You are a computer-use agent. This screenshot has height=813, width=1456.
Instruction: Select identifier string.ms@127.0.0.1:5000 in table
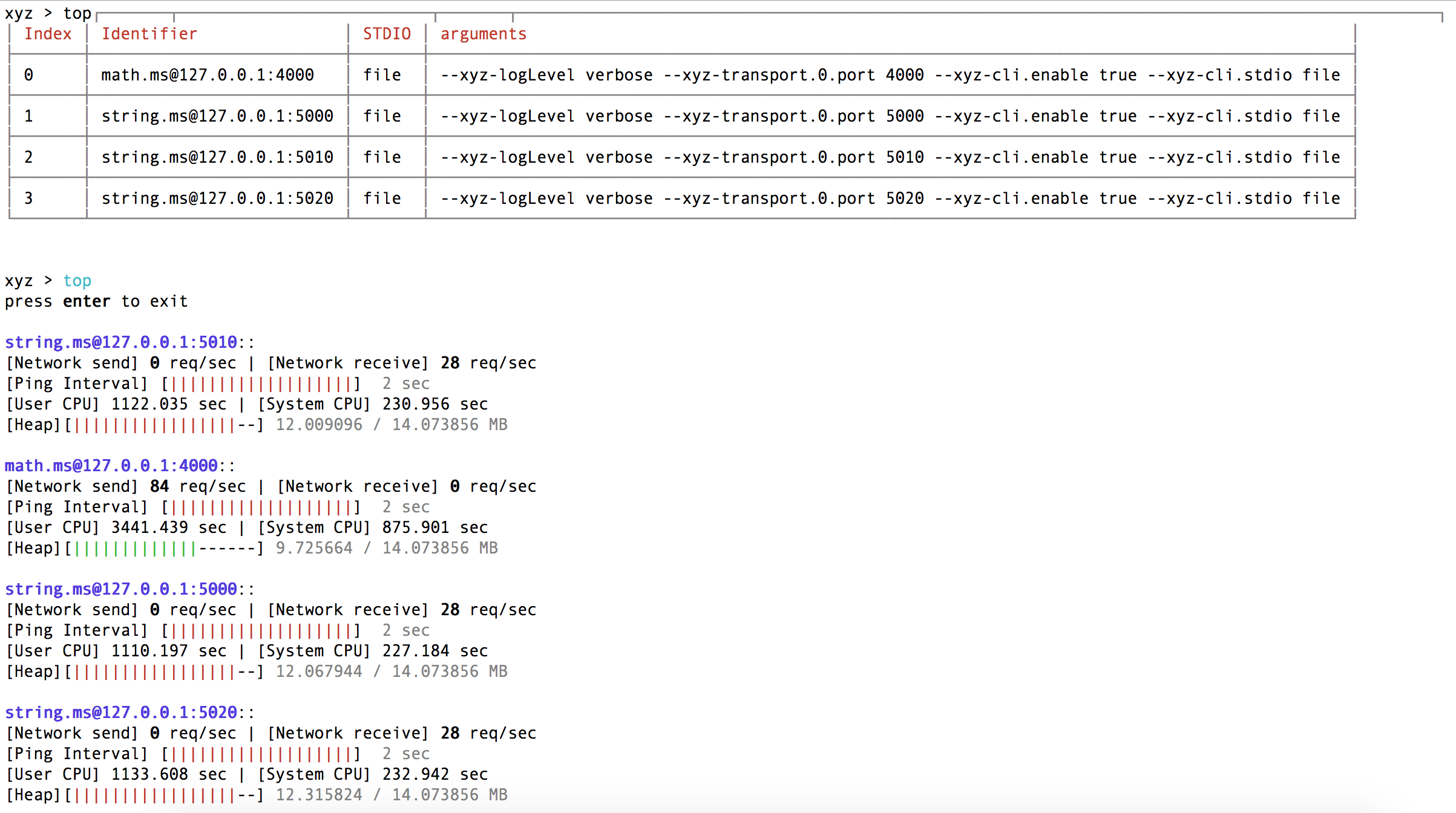point(217,116)
